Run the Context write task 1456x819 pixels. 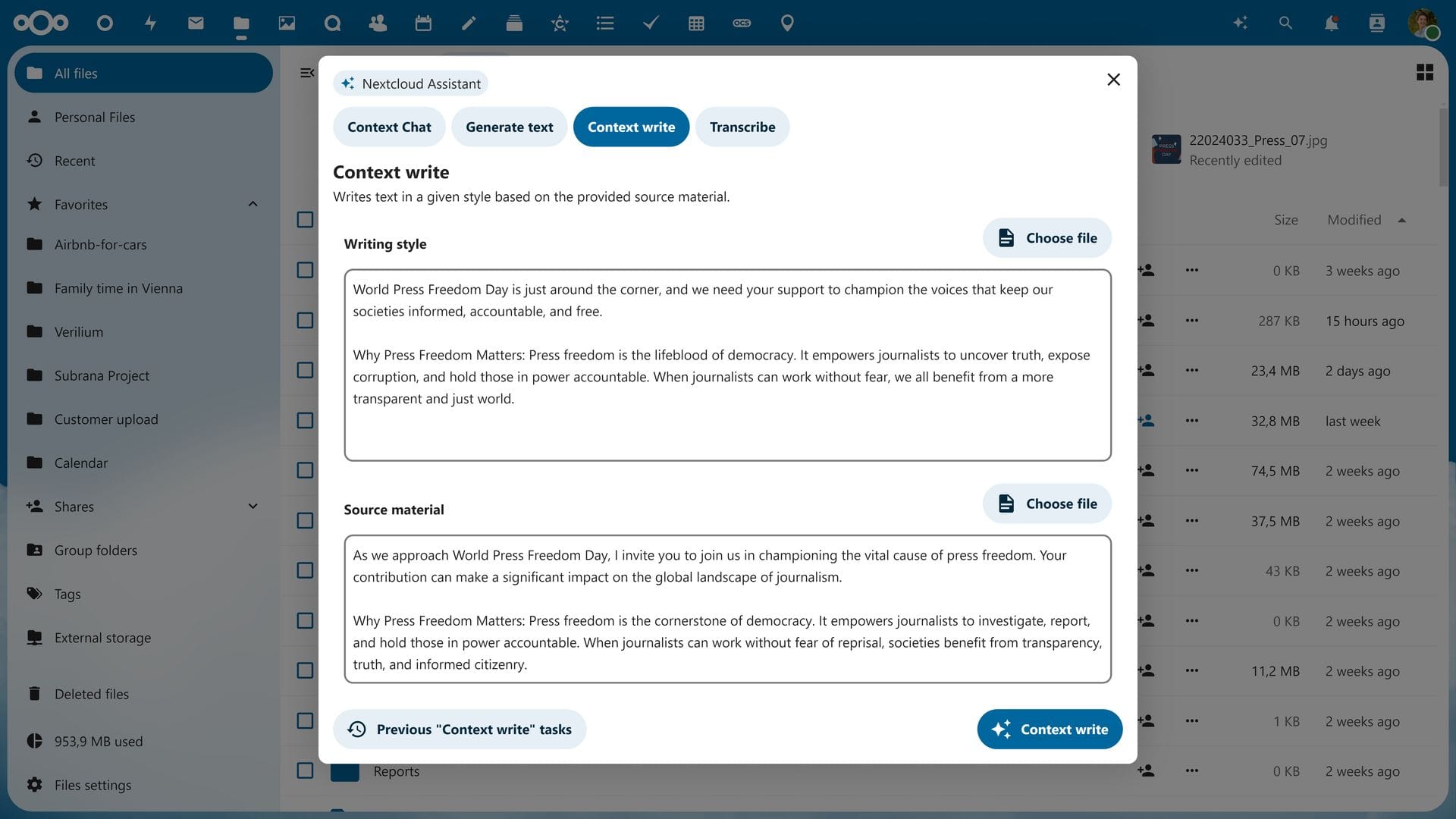(x=1050, y=729)
